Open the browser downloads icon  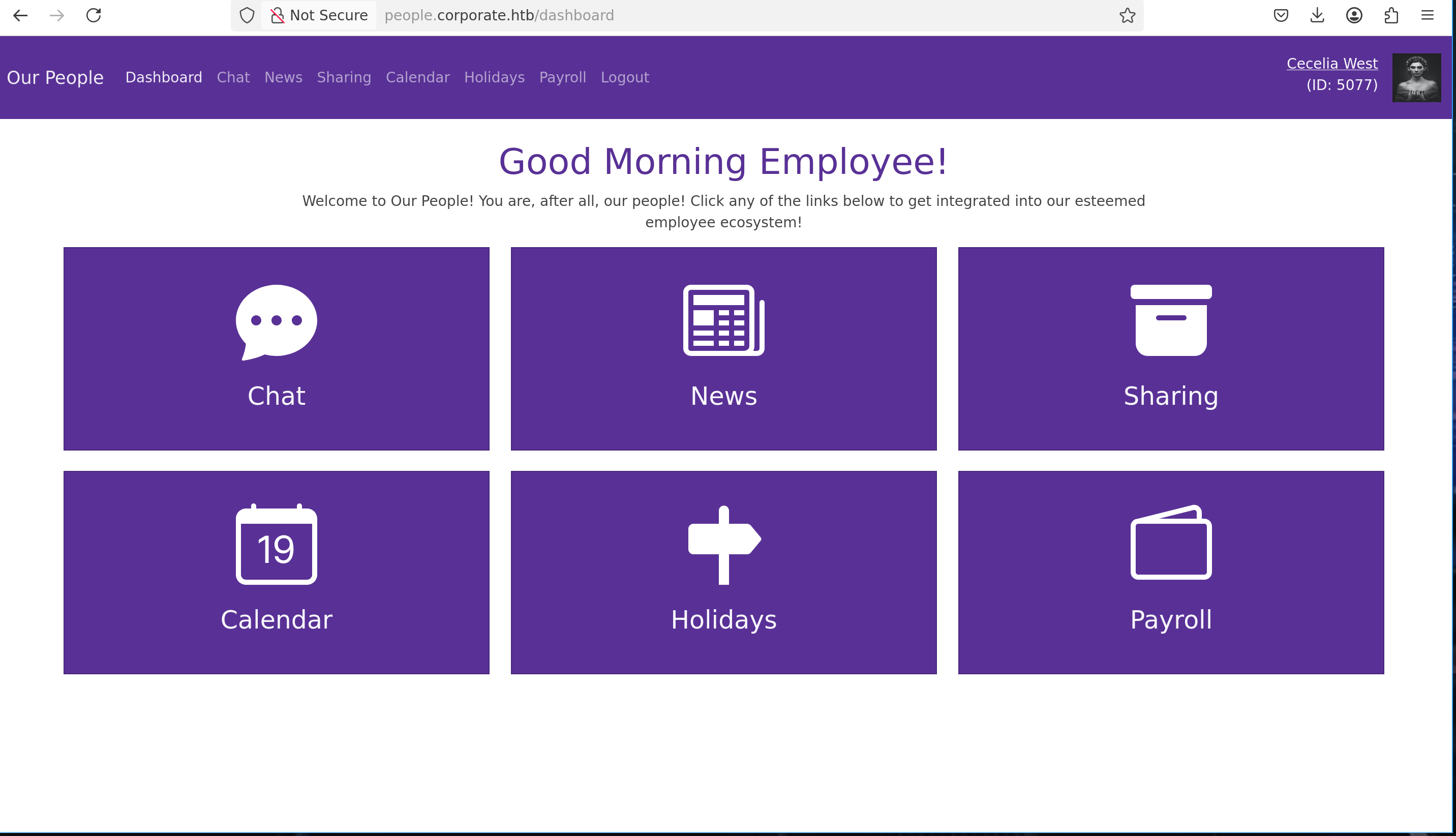coord(1317,15)
